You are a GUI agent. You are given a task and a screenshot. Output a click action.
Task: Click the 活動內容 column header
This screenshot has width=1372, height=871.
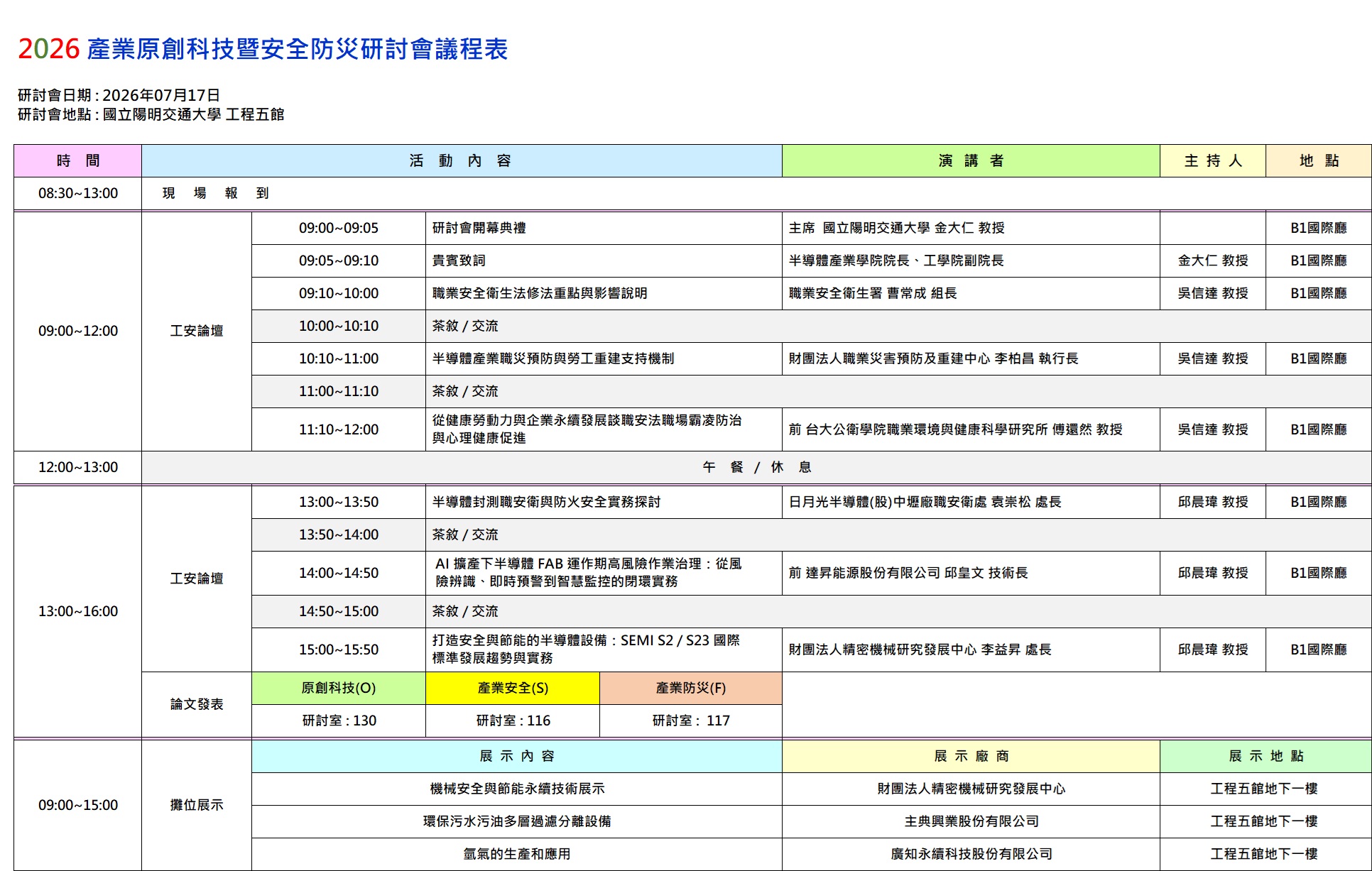[x=462, y=160]
